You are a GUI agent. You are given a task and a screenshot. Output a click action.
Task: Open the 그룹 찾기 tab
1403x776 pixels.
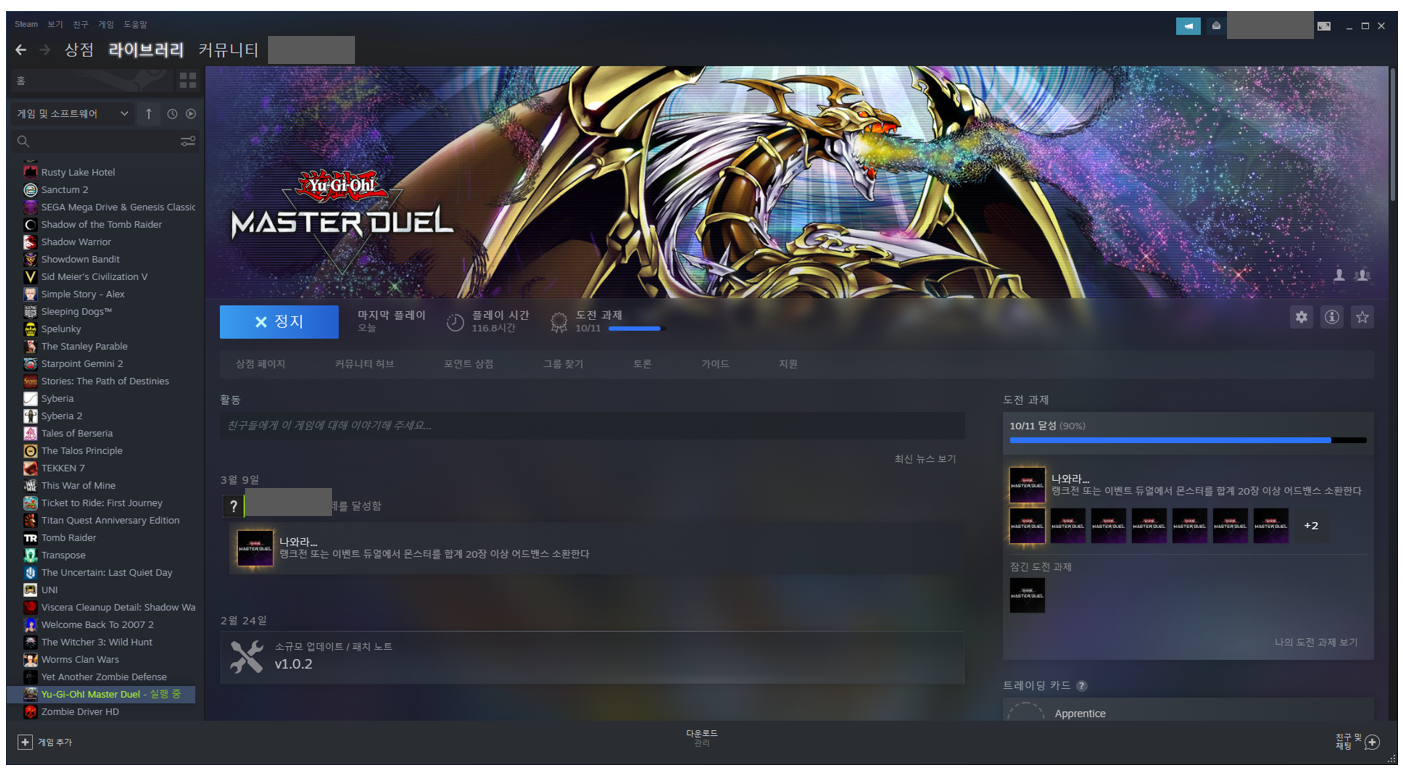[563, 364]
